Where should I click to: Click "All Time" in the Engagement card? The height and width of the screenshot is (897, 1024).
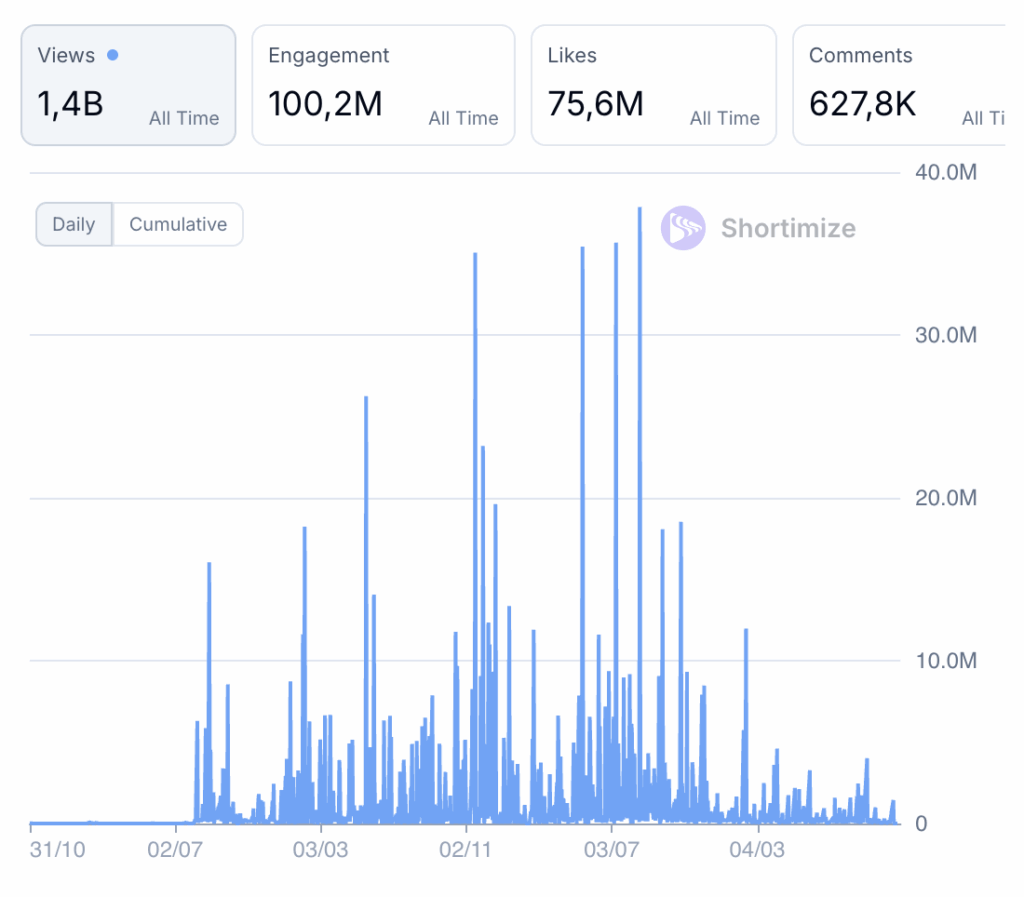[x=463, y=118]
